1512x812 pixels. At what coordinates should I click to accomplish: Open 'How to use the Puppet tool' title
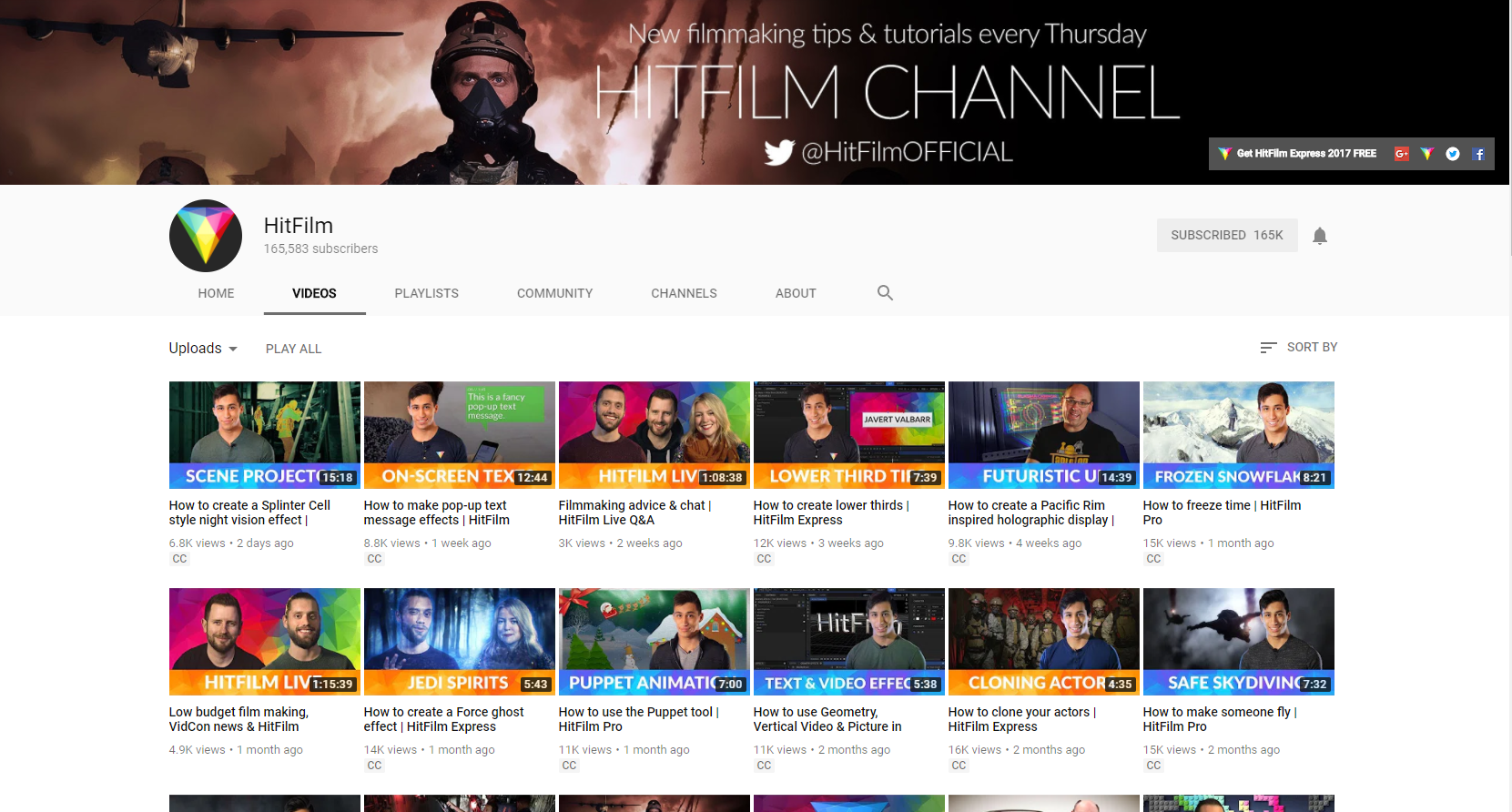(x=639, y=719)
